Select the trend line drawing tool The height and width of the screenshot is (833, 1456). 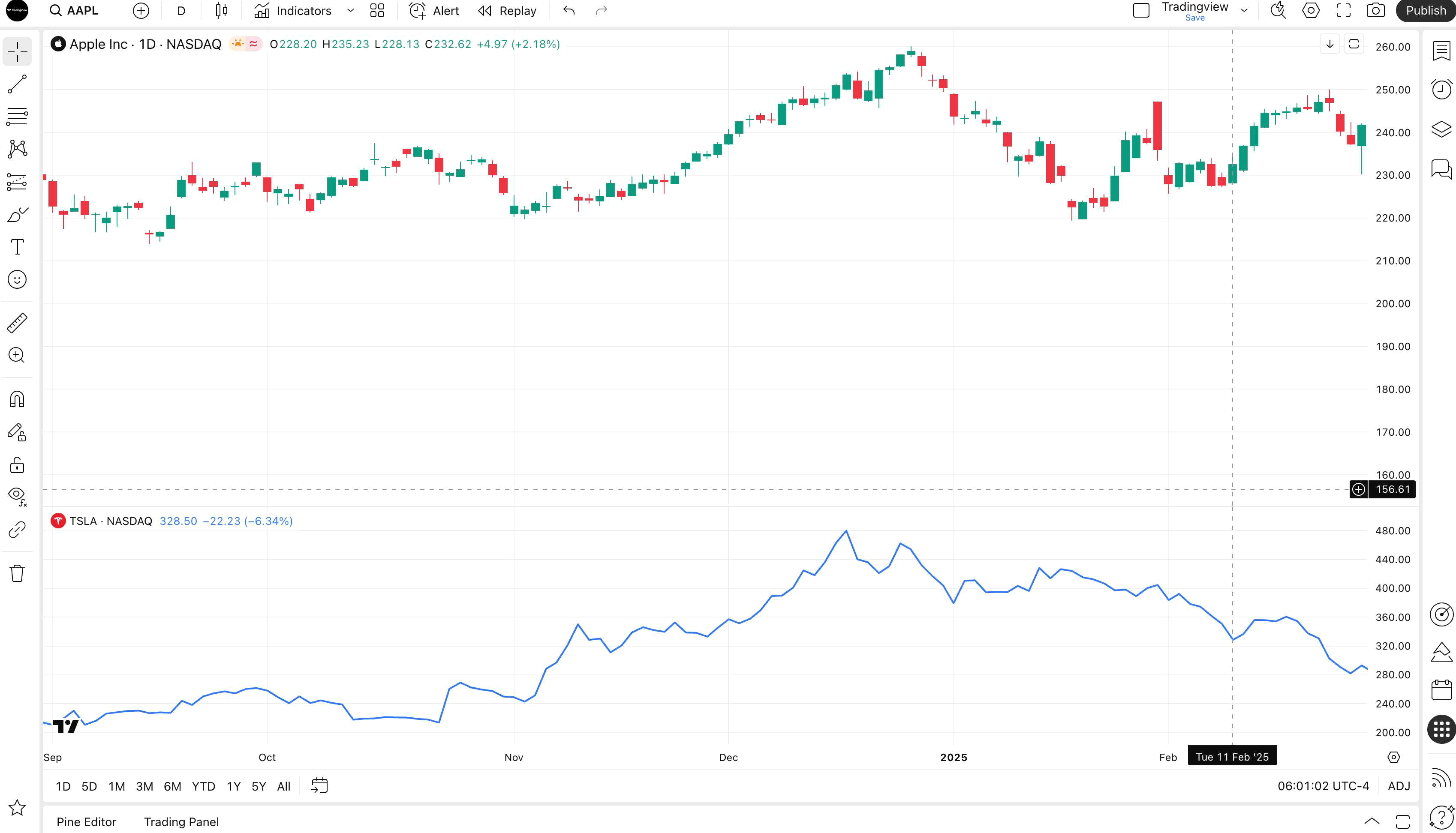[x=17, y=84]
